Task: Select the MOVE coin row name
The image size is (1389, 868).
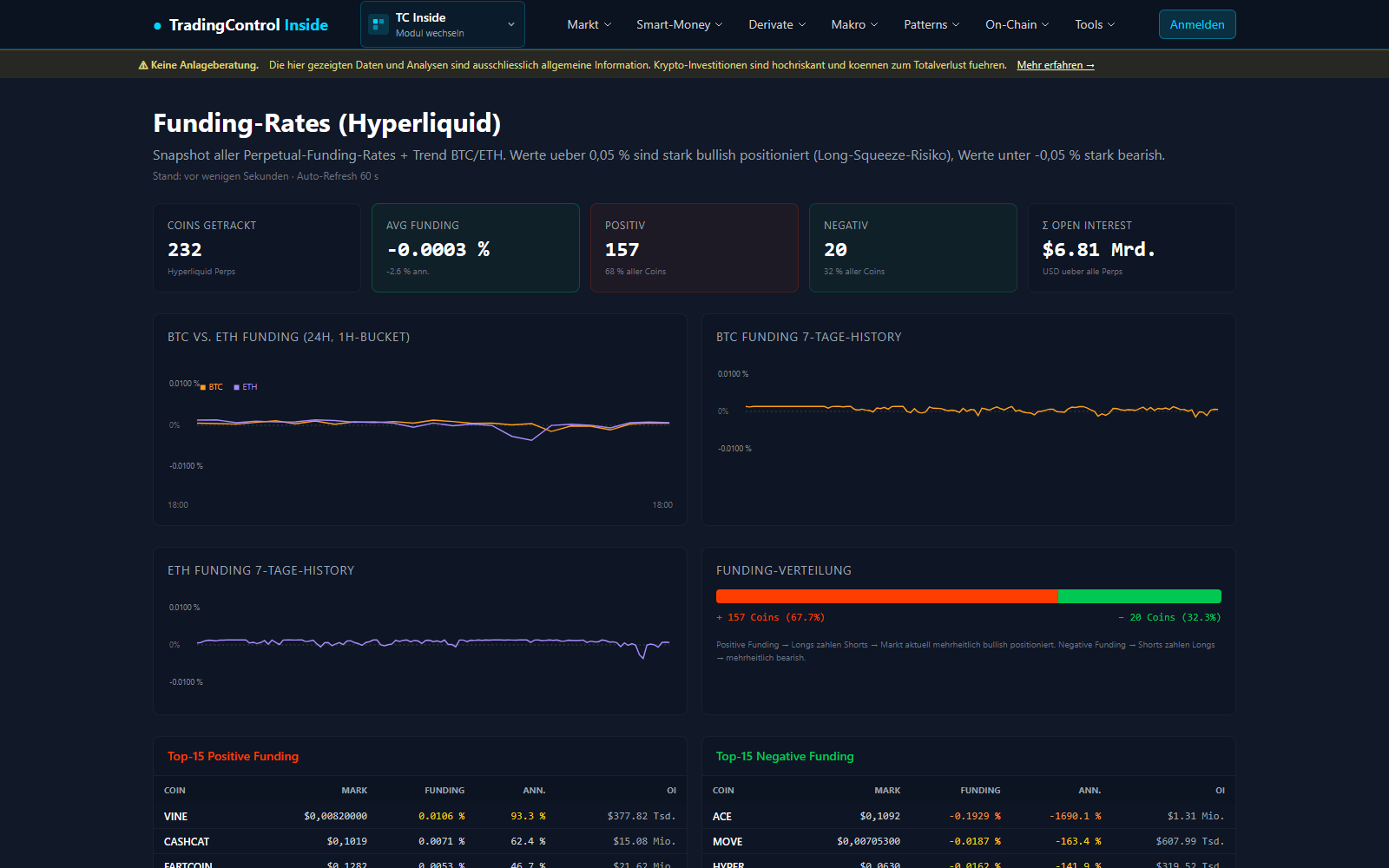Action: 727,842
